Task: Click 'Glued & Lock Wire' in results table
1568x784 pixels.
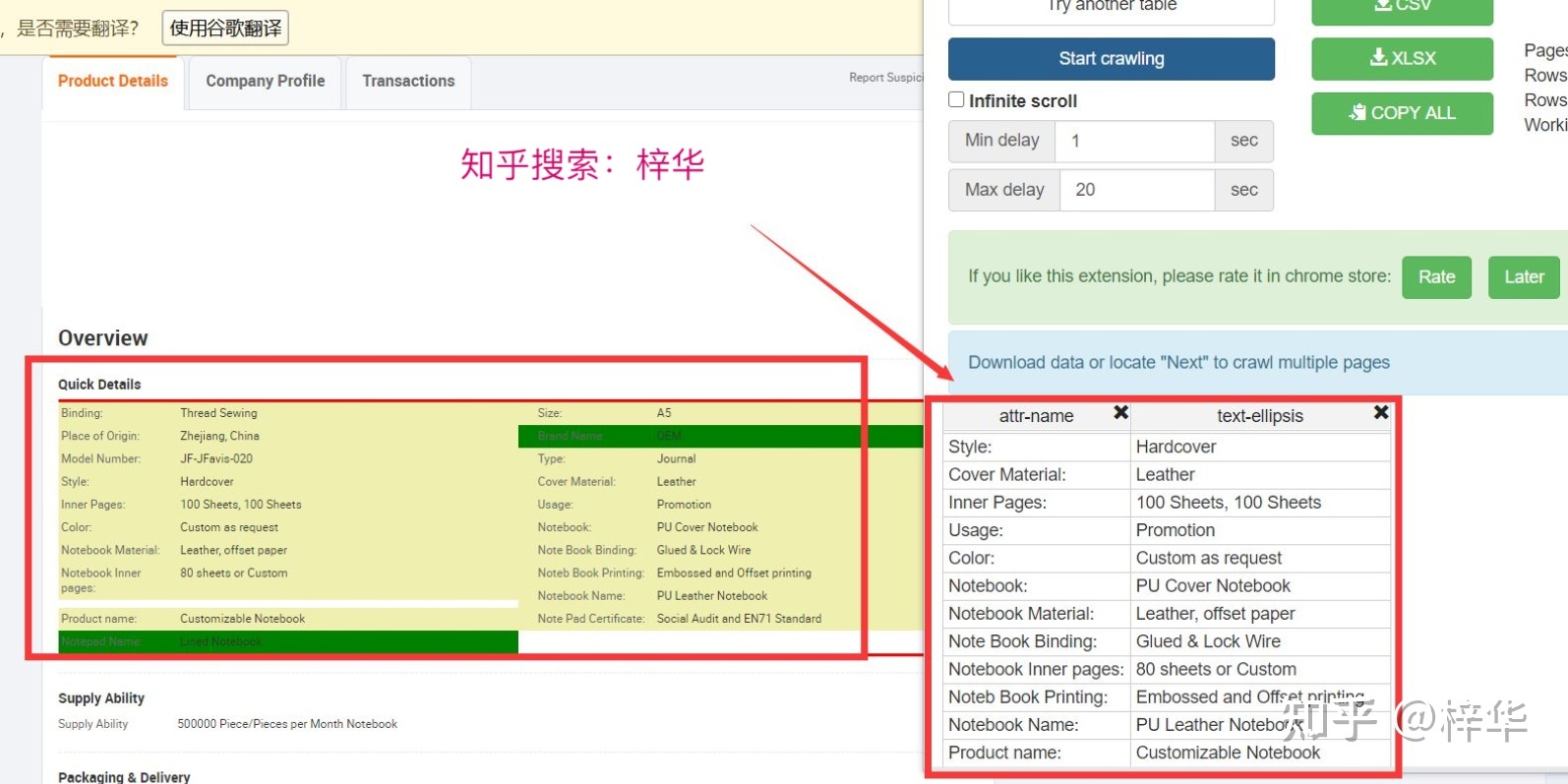Action: coord(1260,641)
